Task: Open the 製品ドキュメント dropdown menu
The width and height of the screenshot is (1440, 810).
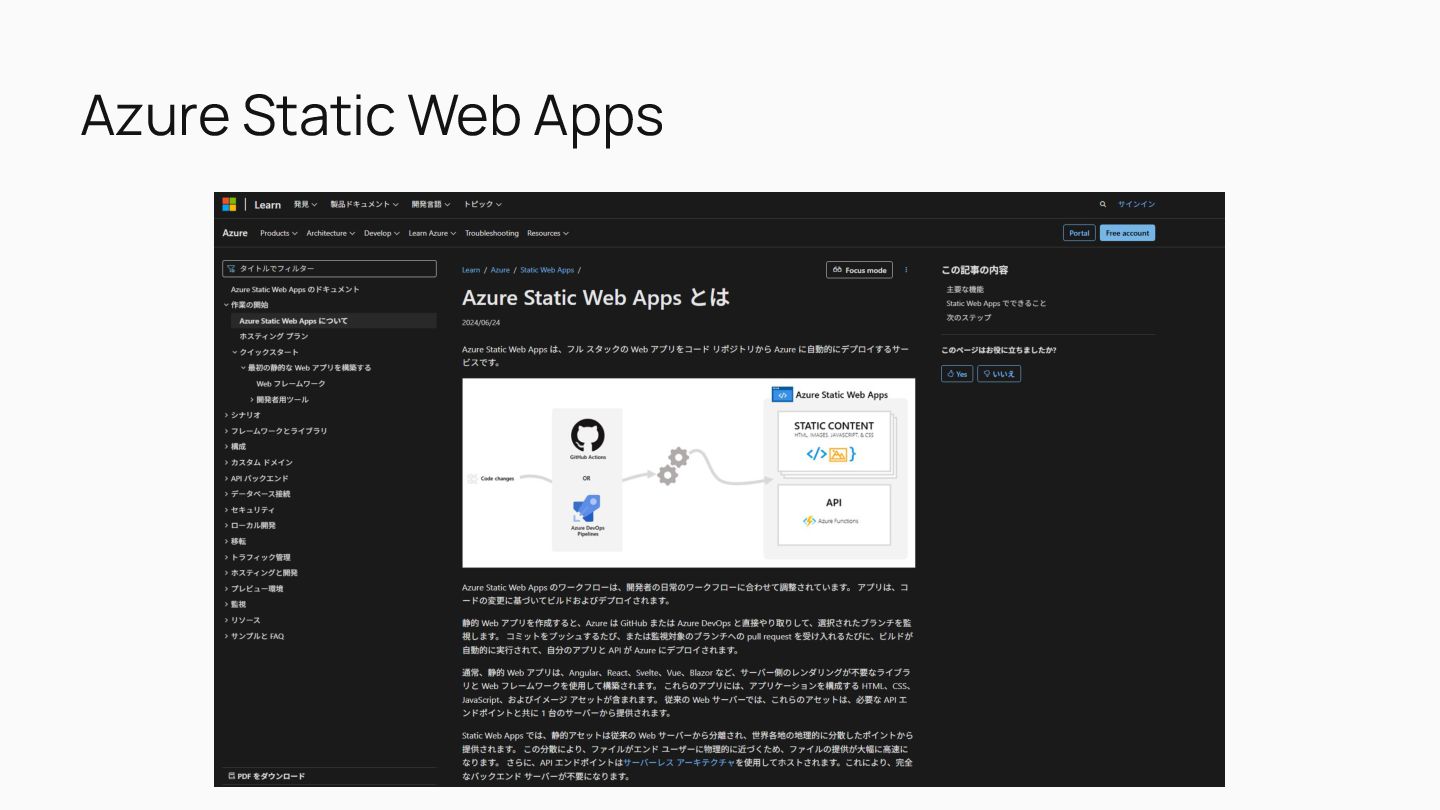Action: click(x=364, y=204)
